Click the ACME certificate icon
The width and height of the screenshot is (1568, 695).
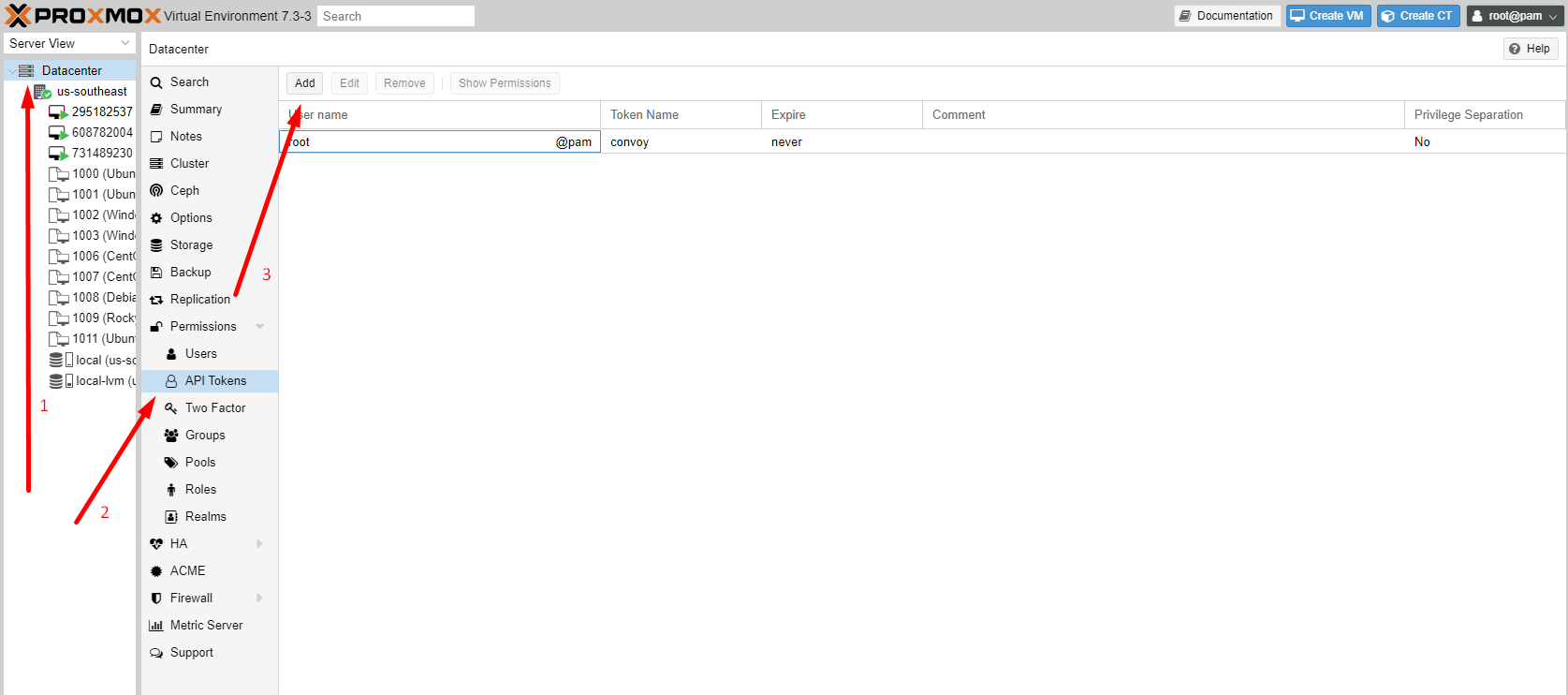coord(156,571)
